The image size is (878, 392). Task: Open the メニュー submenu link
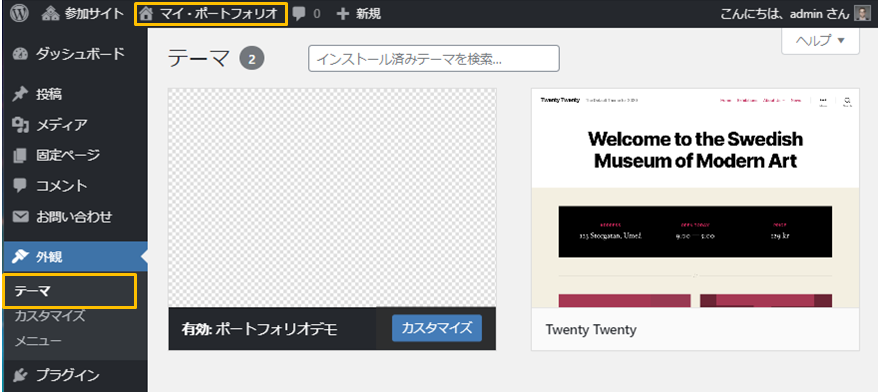click(38, 341)
